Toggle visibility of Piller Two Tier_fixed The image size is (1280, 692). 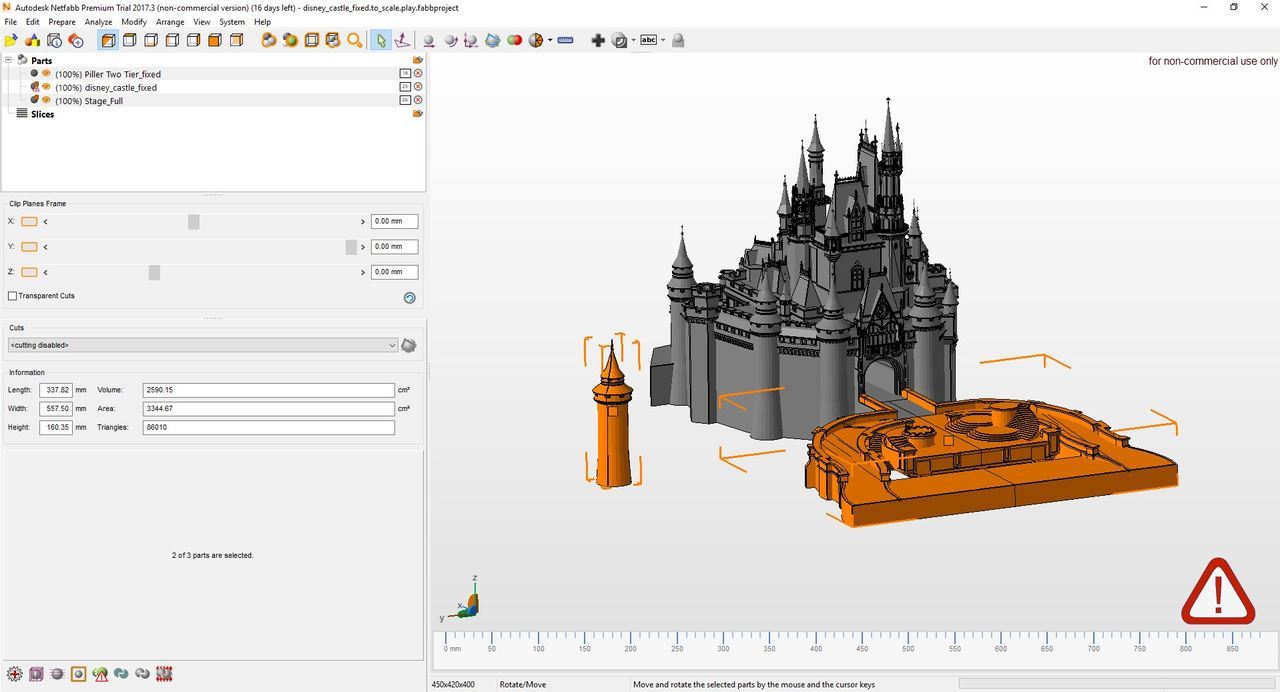click(46, 73)
